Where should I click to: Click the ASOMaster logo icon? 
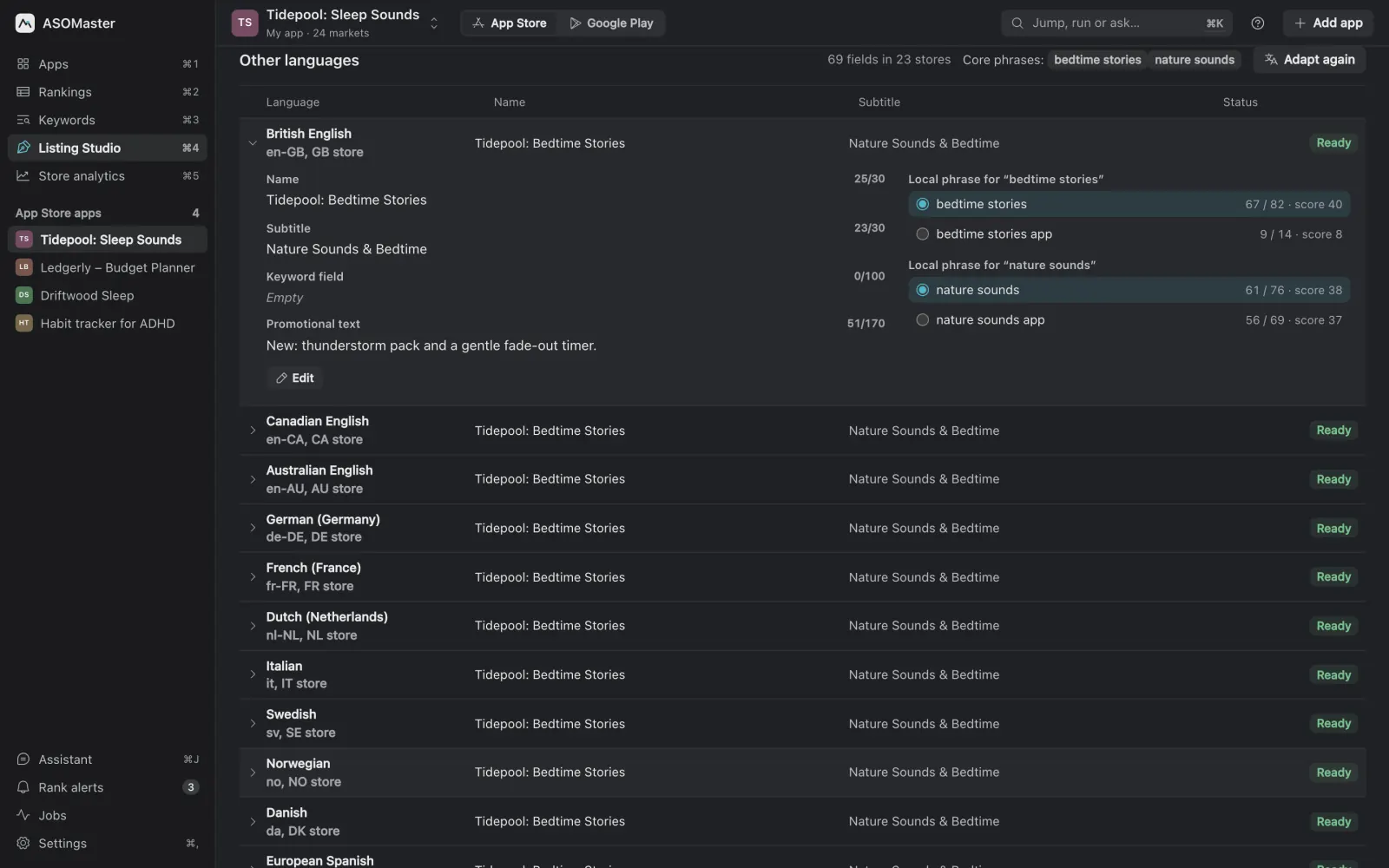25,23
